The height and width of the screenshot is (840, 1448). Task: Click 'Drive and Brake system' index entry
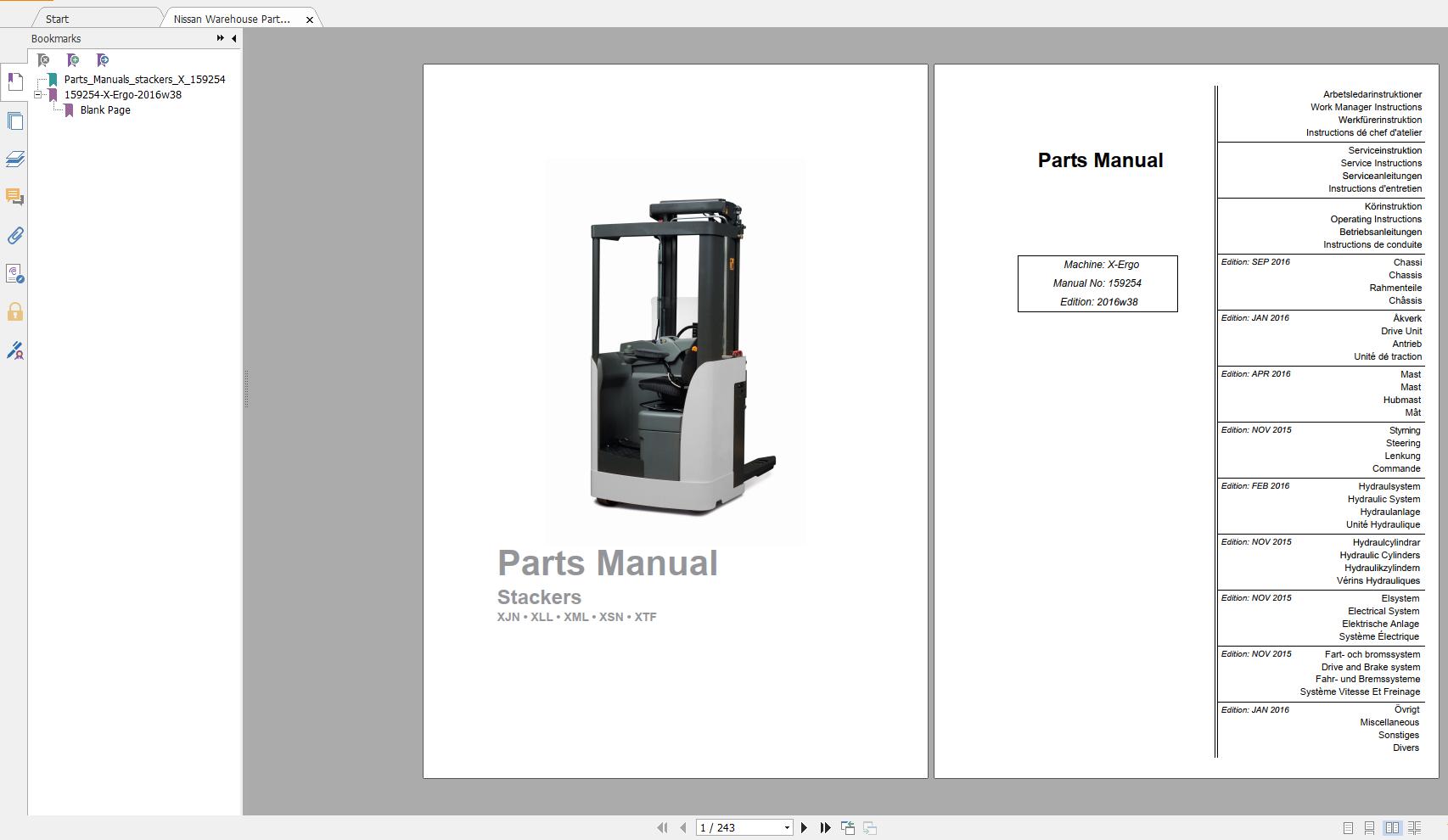point(1371,668)
